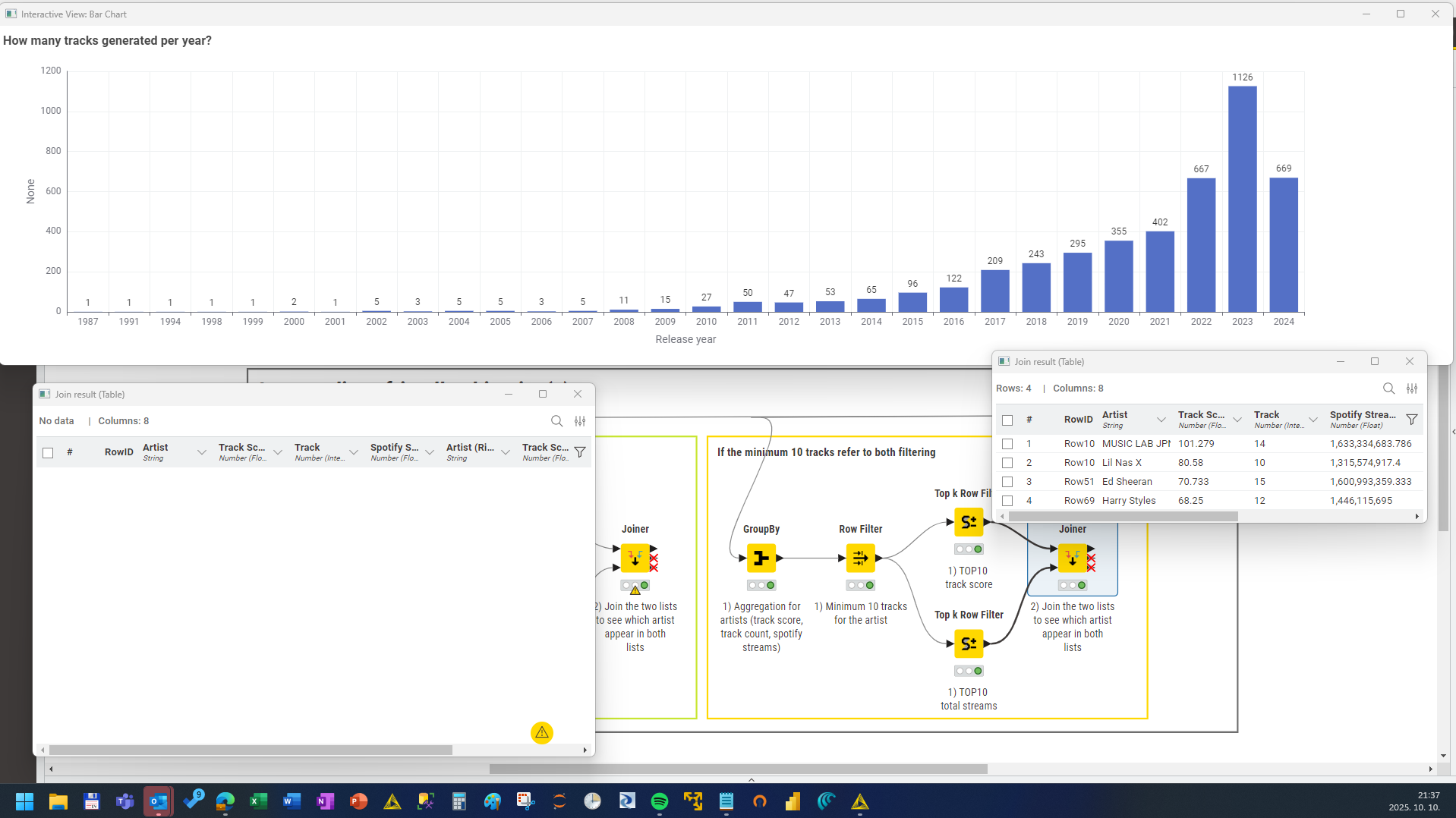
Task: Tick the Harry Styles row checkbox
Action: click(1007, 501)
